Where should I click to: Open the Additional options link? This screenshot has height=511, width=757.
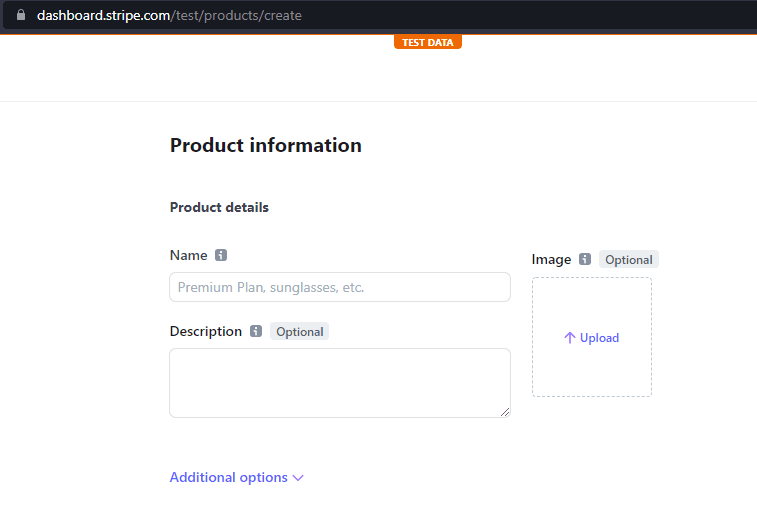[x=229, y=478]
